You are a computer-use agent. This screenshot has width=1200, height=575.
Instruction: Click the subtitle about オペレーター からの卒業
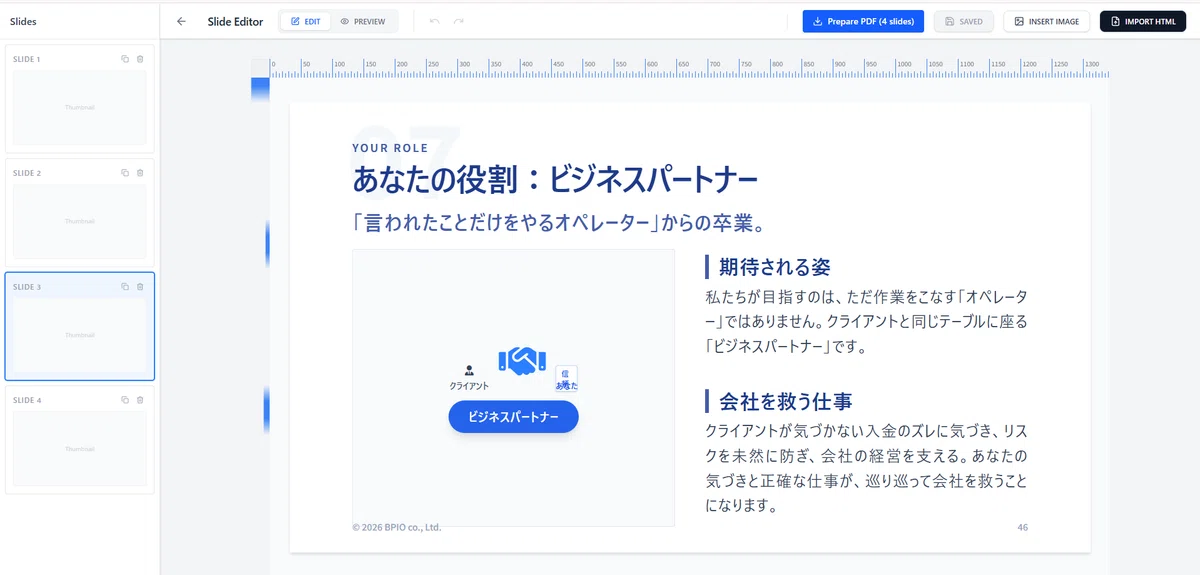click(x=559, y=222)
